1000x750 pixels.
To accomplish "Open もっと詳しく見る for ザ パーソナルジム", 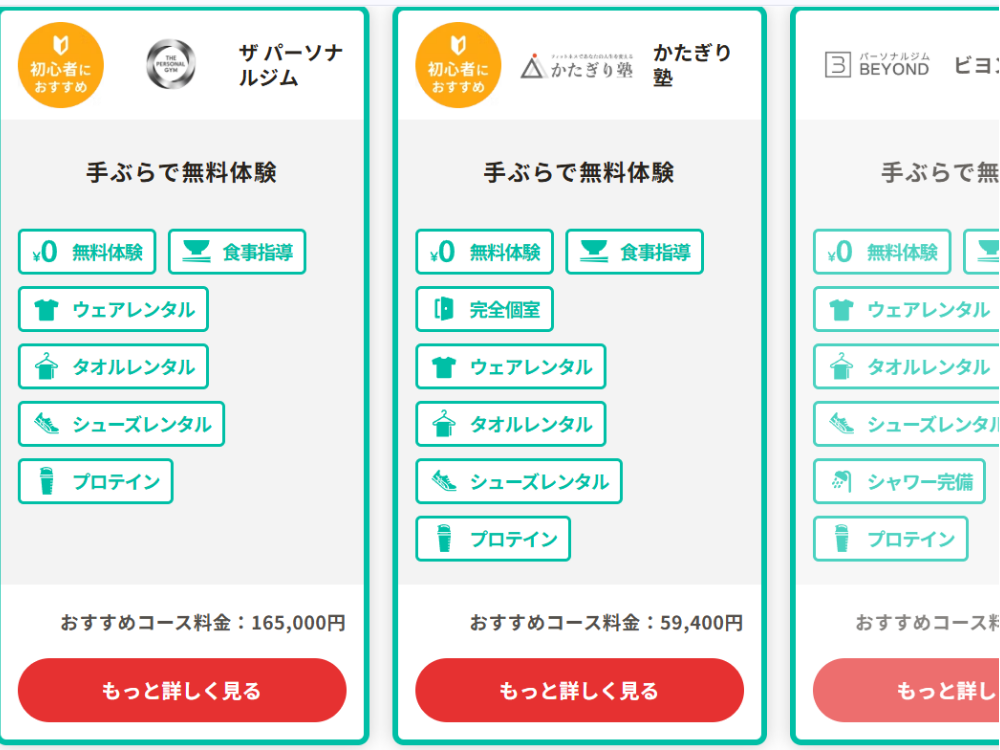I will (x=182, y=690).
